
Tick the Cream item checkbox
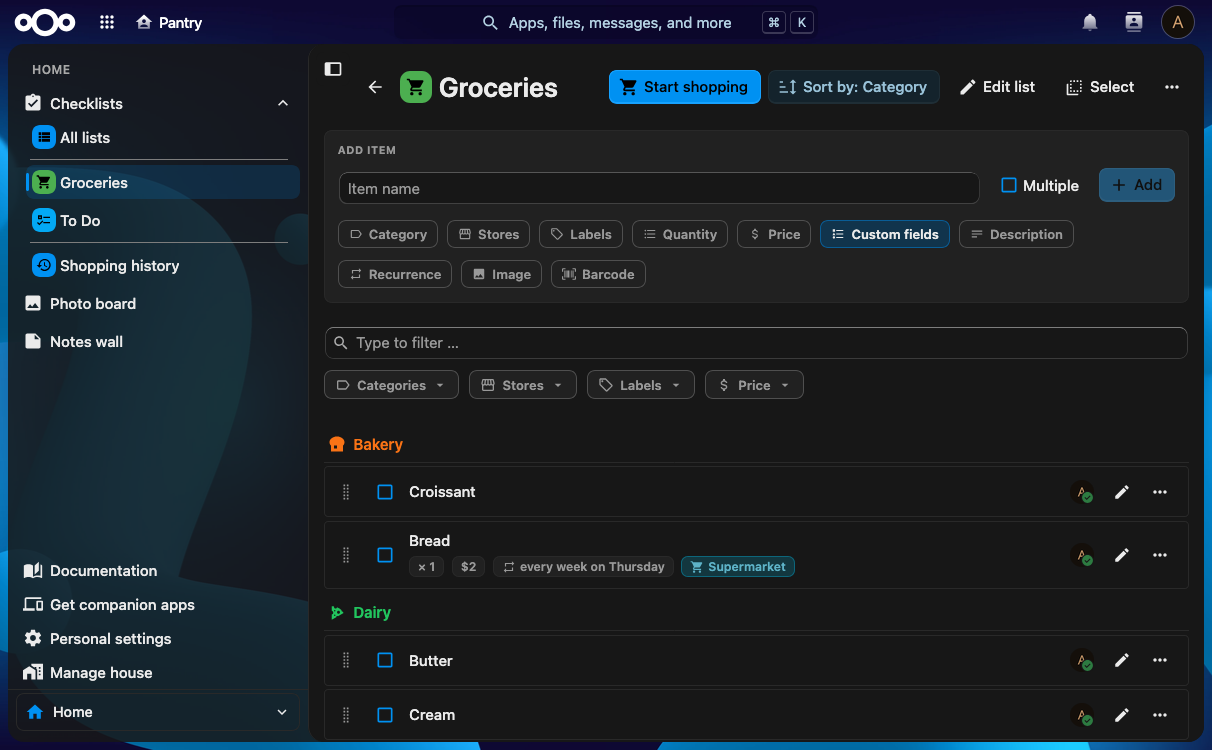tap(385, 715)
